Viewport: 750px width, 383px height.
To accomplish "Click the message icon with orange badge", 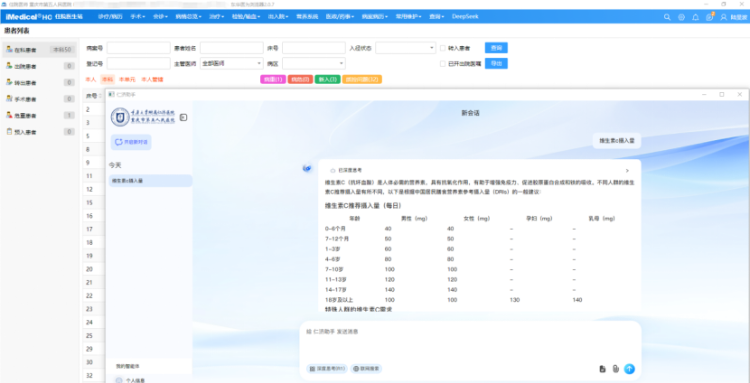I will point(710,17).
